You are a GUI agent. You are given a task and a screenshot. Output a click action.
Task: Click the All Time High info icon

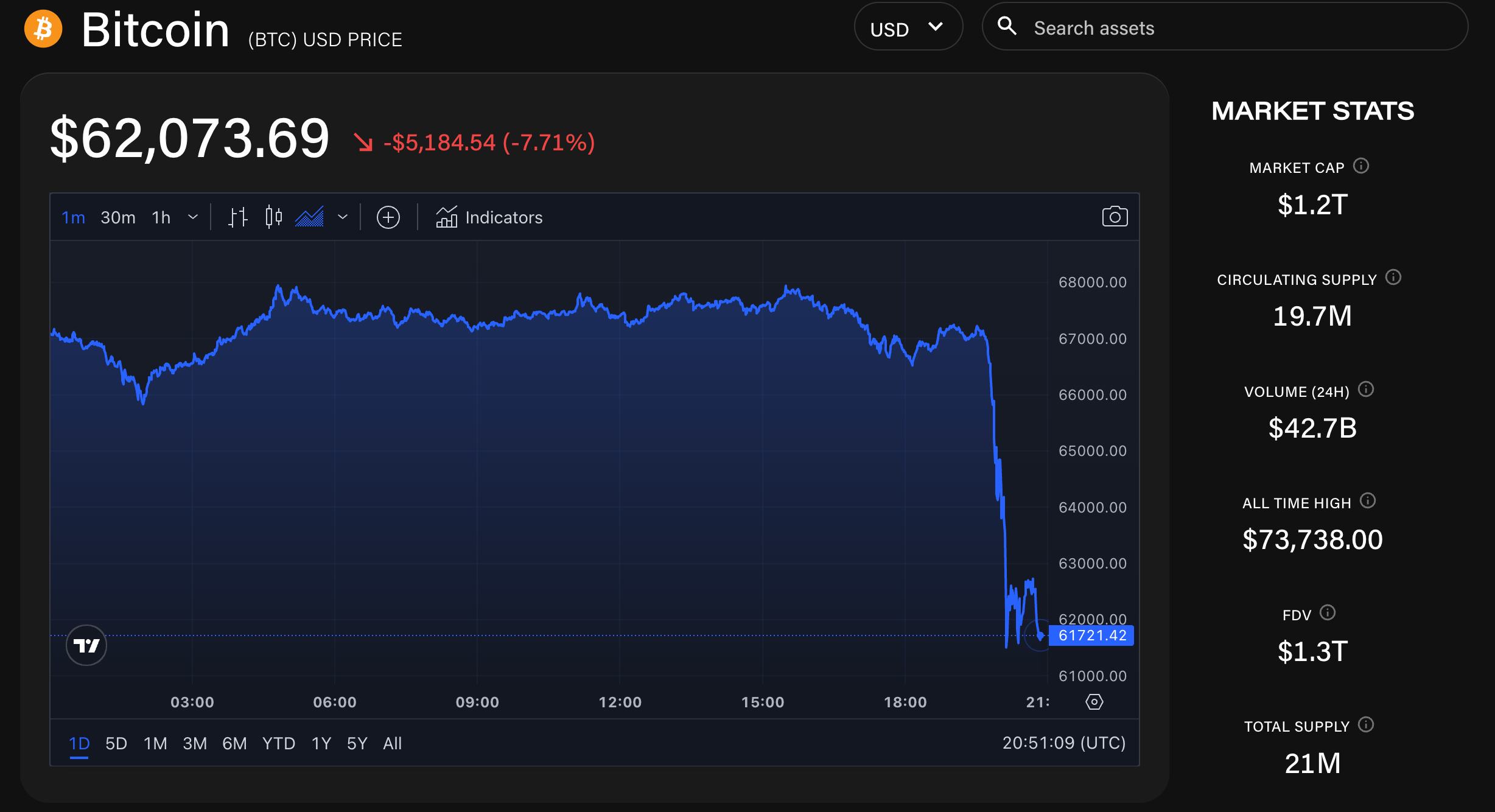tap(1368, 501)
